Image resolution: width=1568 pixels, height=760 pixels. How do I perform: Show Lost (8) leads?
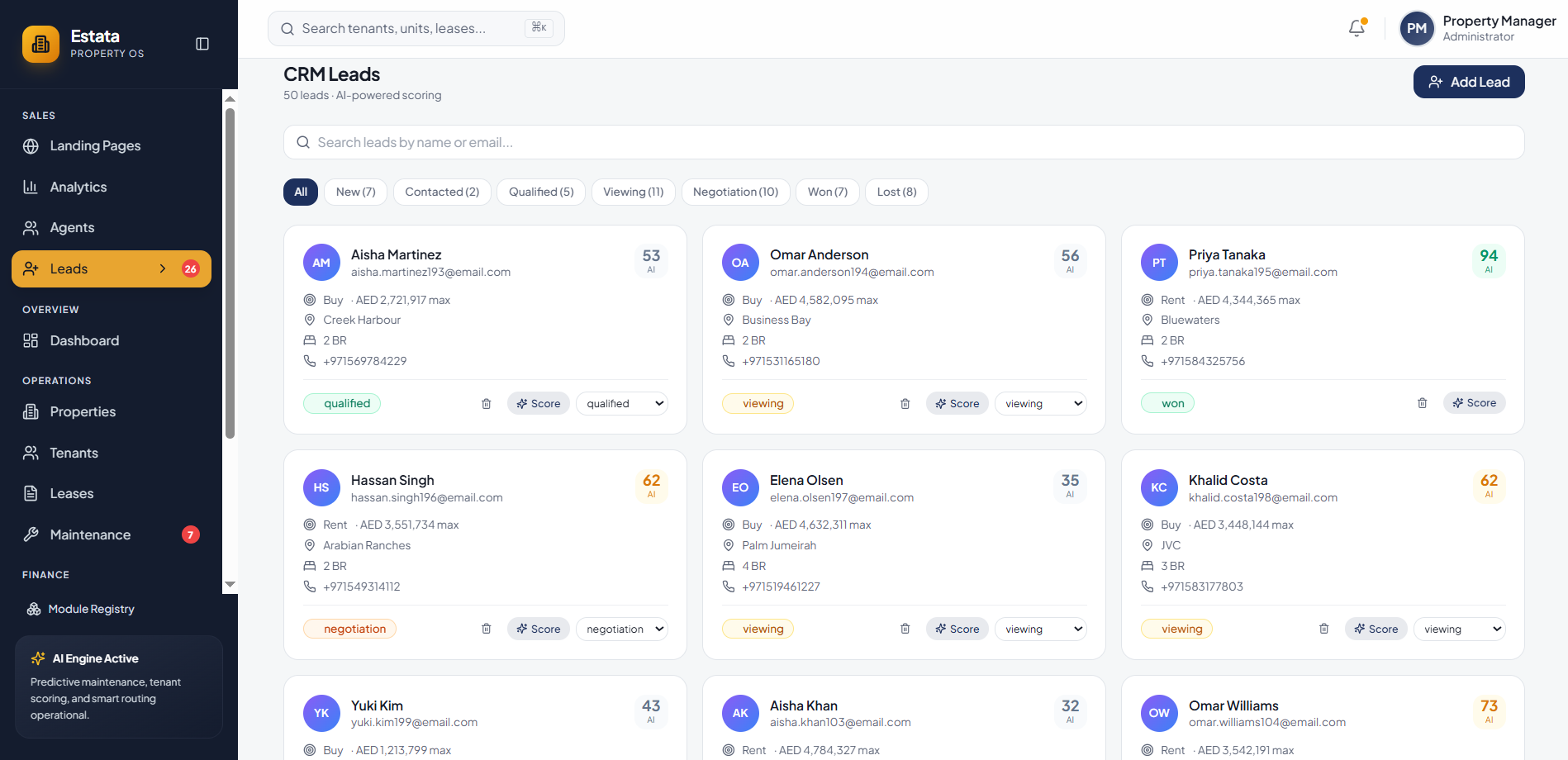click(896, 192)
